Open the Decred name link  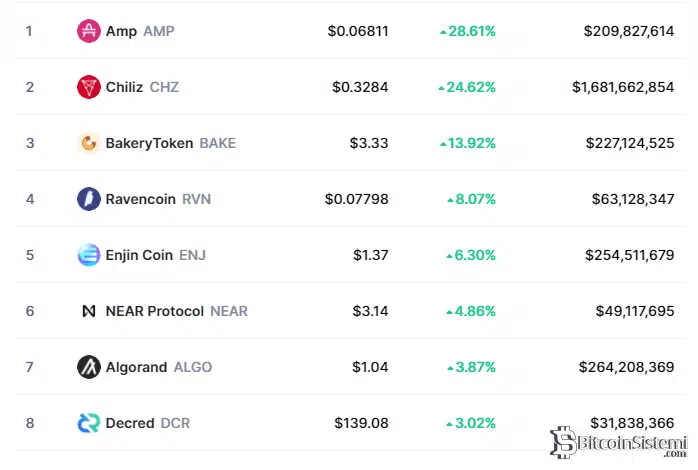(130, 423)
